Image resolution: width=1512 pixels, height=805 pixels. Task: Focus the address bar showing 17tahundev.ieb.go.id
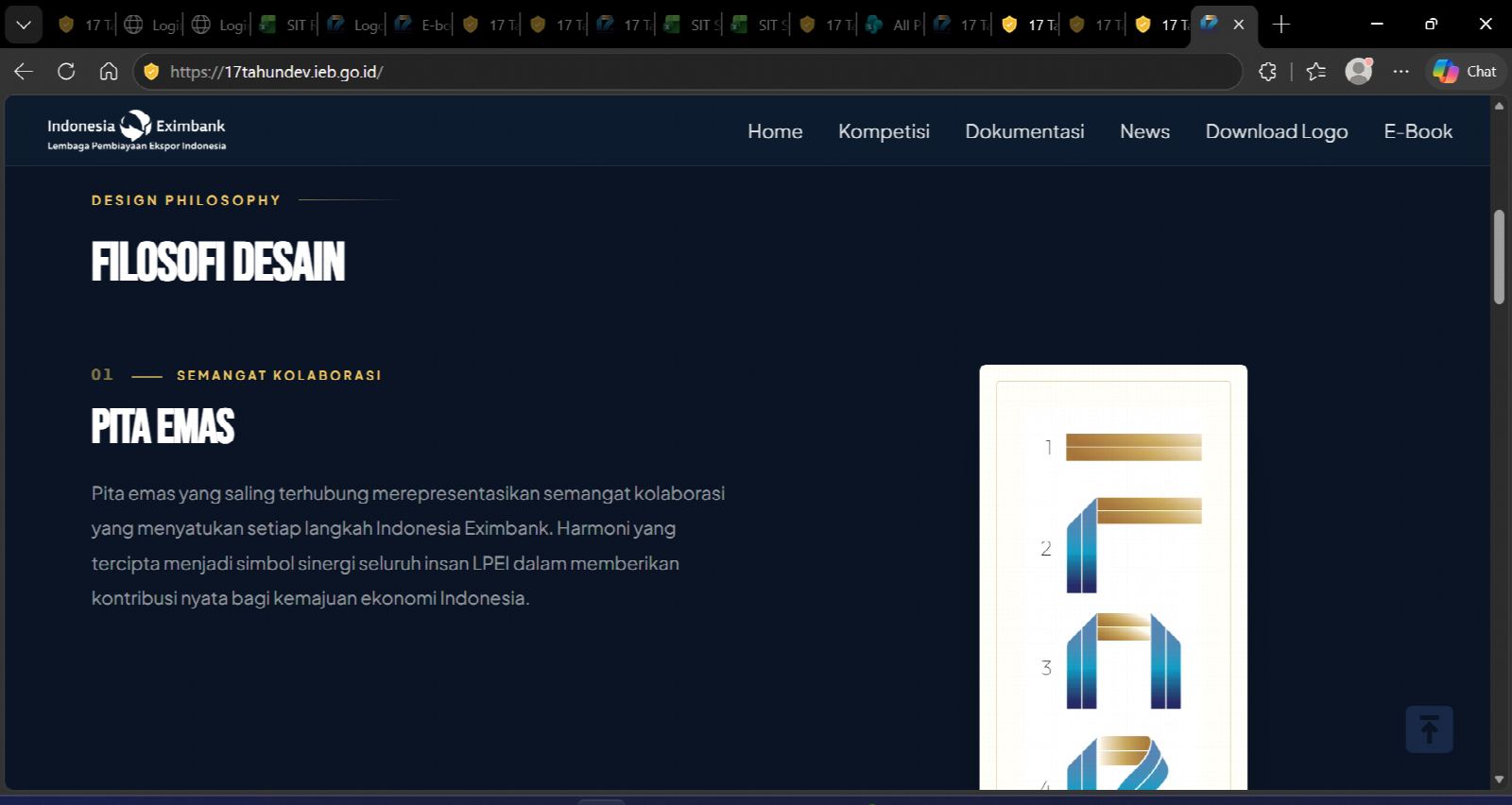tap(688, 72)
